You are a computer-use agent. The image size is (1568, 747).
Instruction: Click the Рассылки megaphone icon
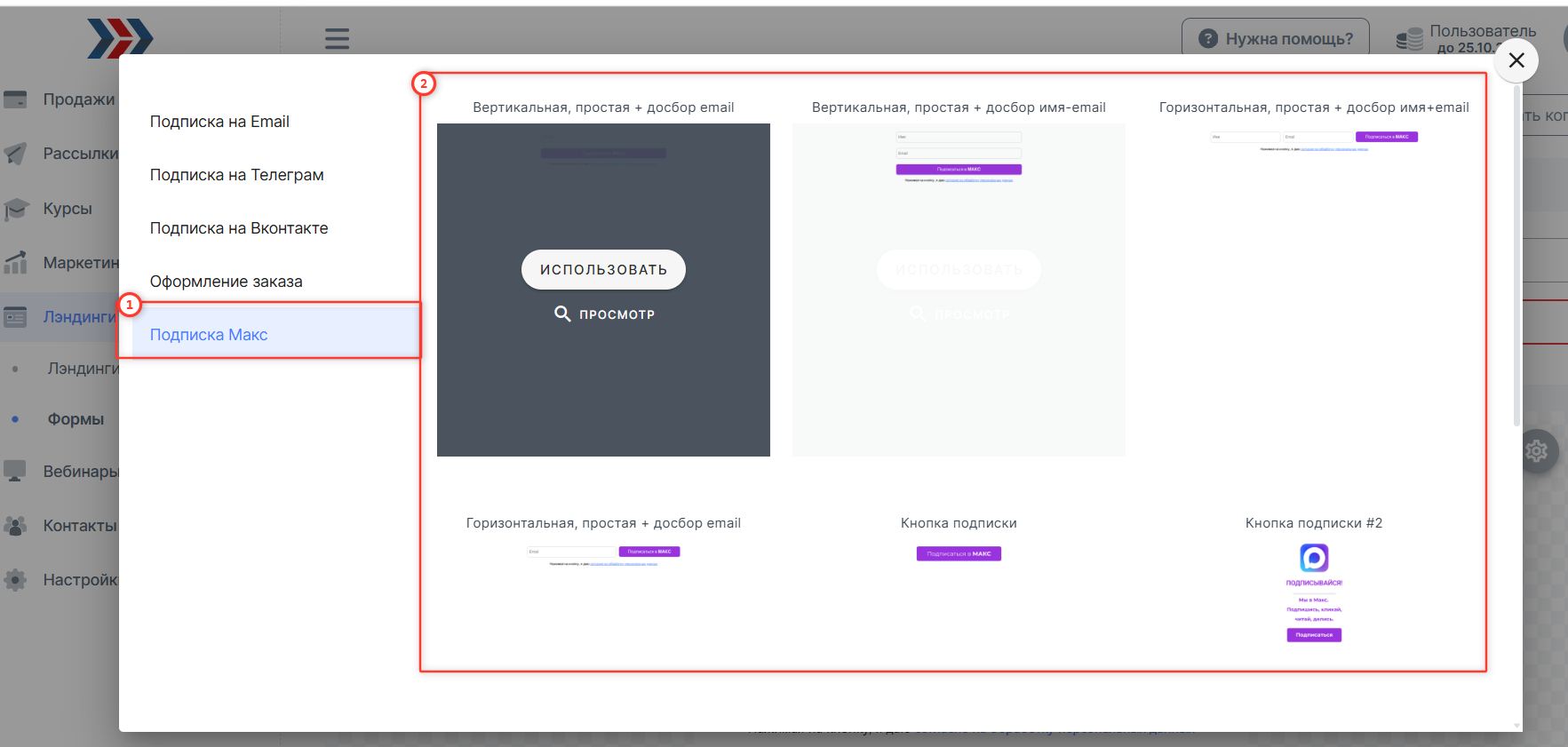(x=15, y=154)
